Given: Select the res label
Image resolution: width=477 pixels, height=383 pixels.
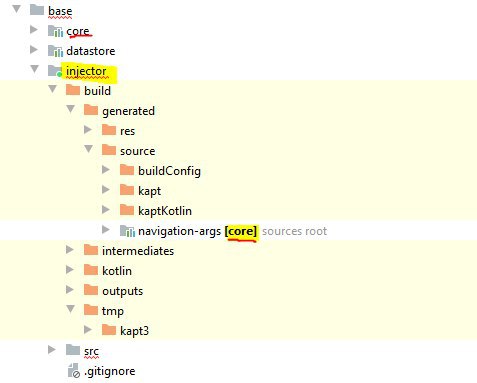Looking at the screenshot, I should coord(127,131).
